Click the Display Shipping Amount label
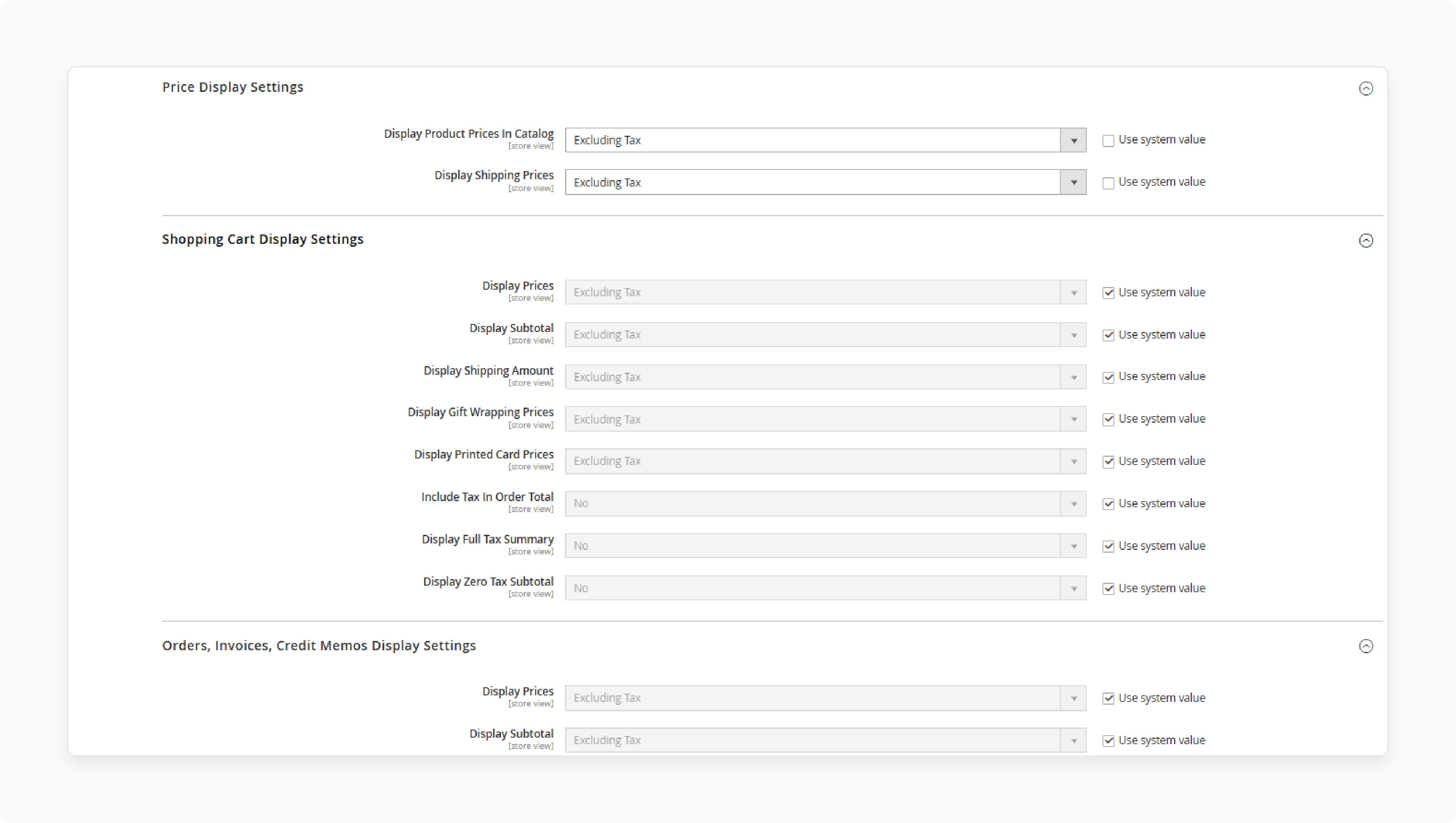The width and height of the screenshot is (1456, 823). point(488,371)
